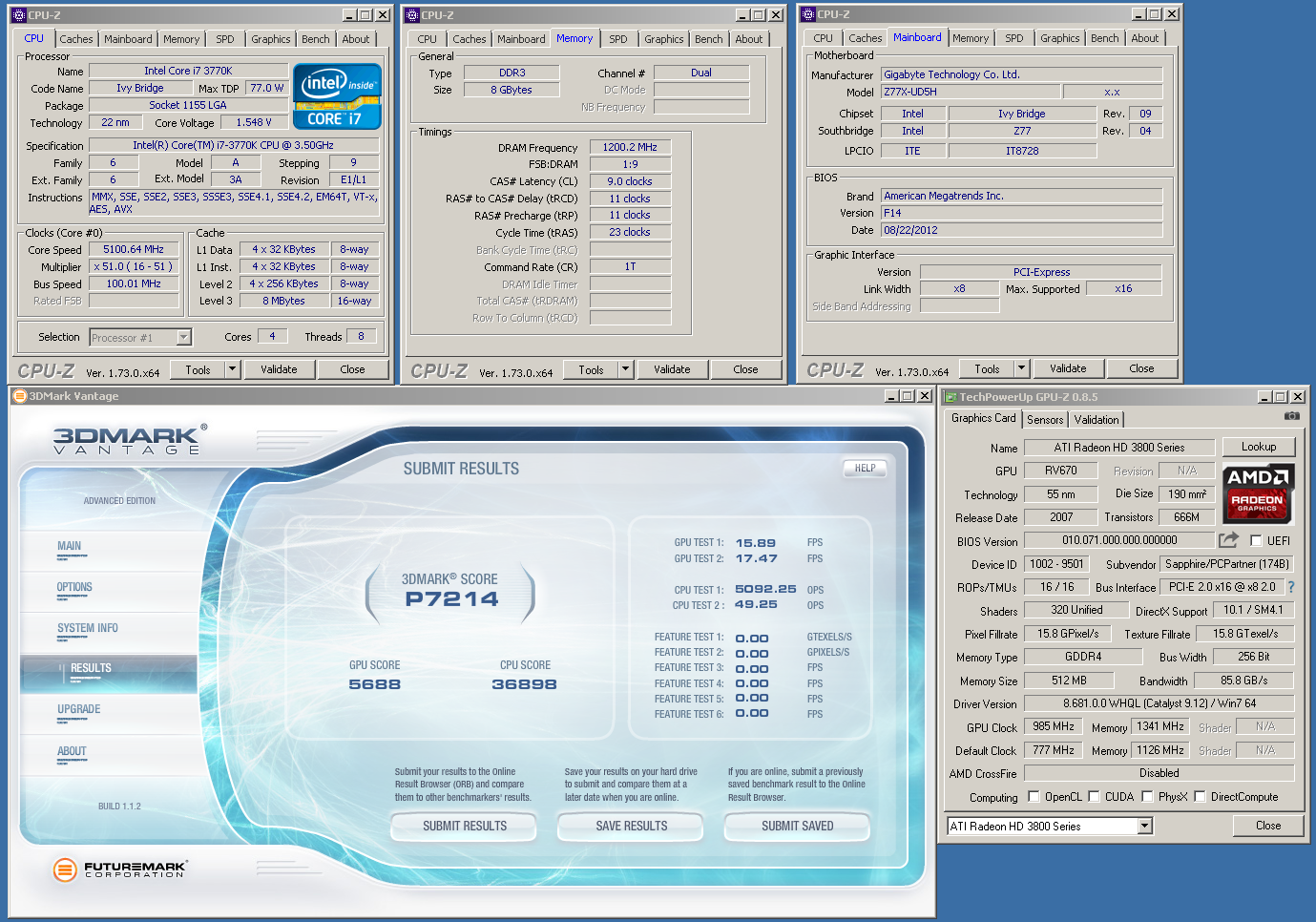The image size is (1316, 922).
Task: Click the Submit Saved button
Action: pyautogui.click(x=798, y=827)
